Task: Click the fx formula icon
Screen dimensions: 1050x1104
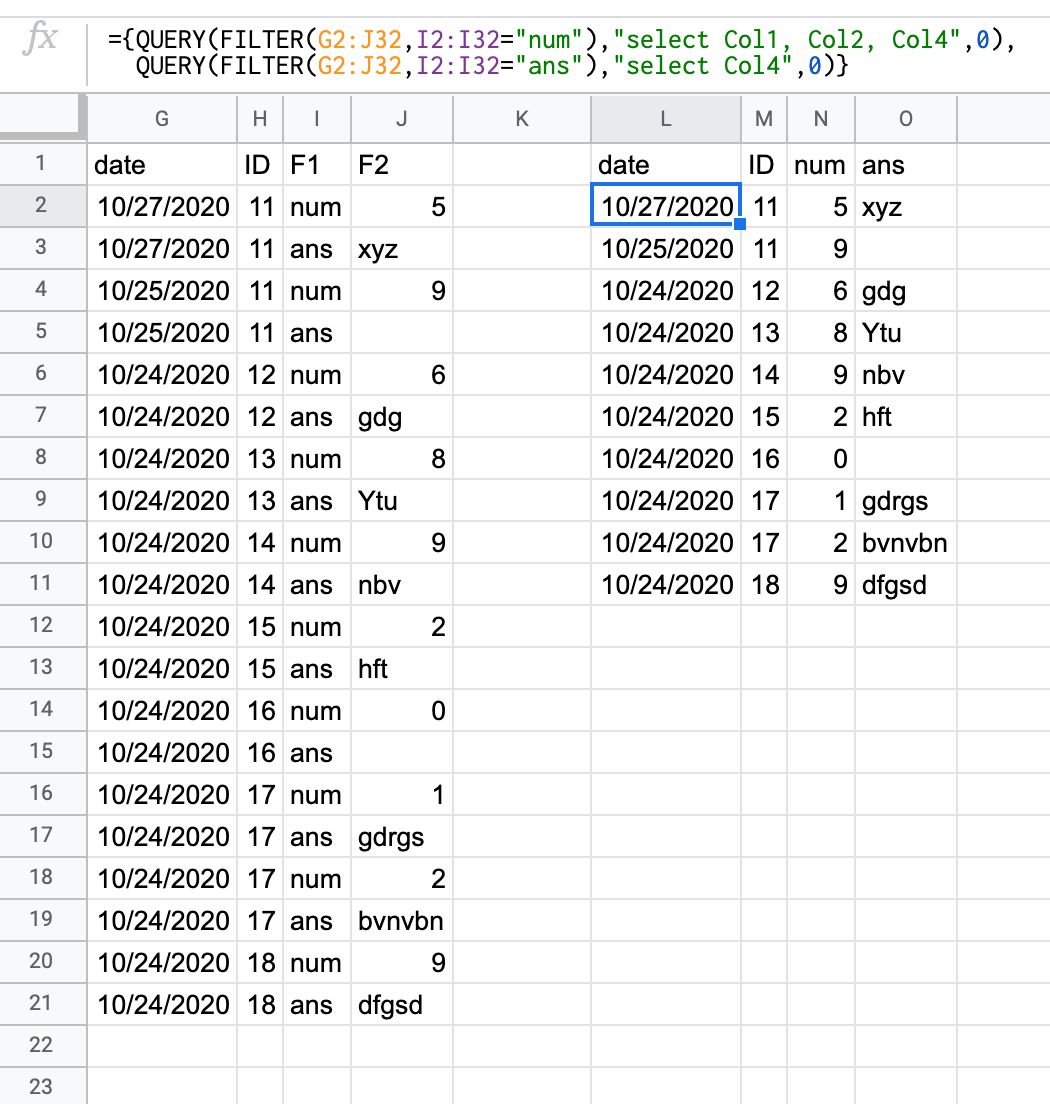Action: tap(39, 38)
